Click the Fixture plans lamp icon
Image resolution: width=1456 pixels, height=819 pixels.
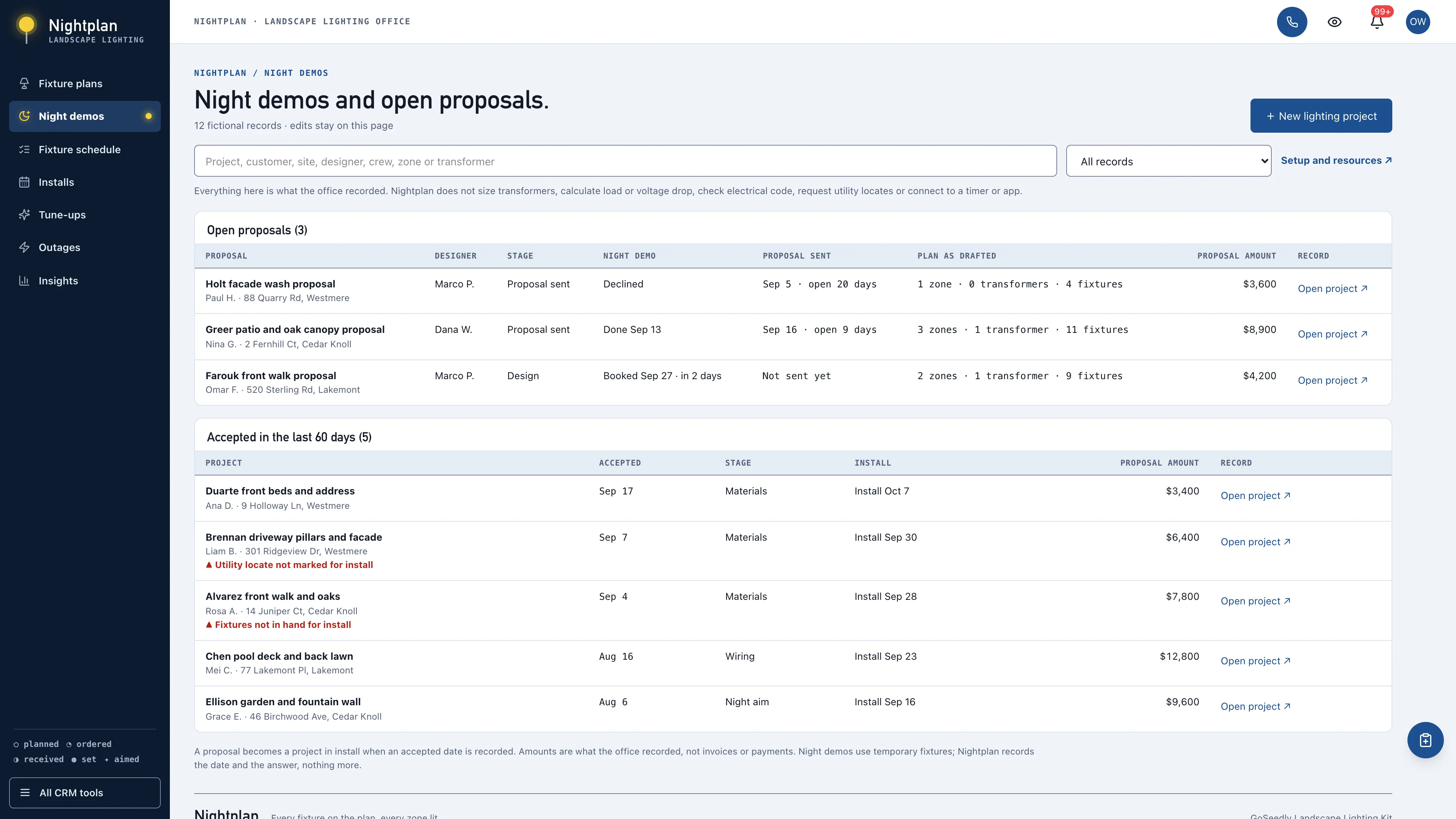pyautogui.click(x=24, y=84)
